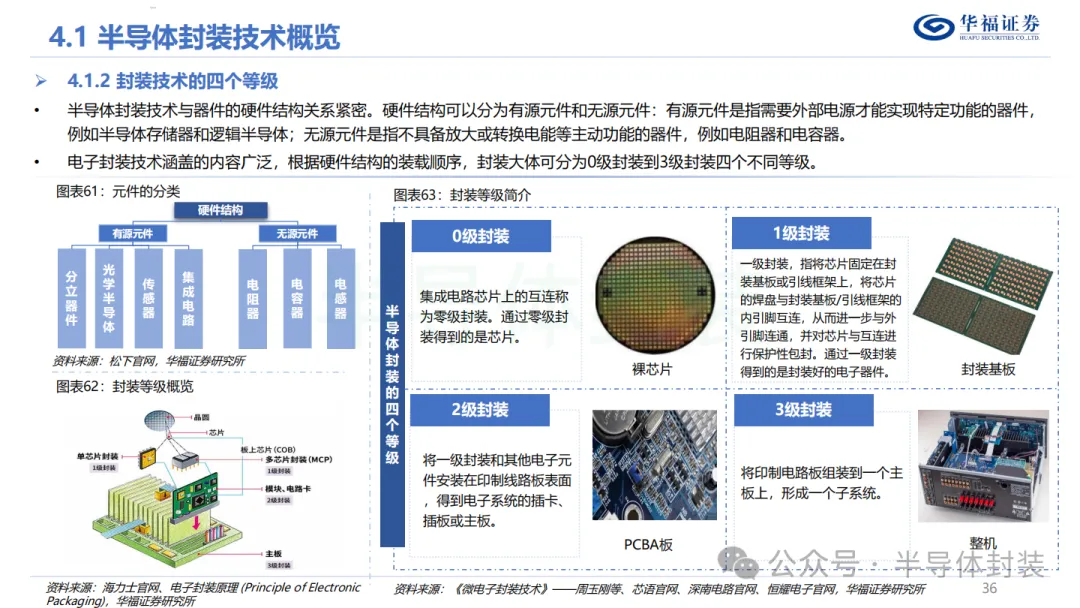Click the 电阻器 column box

[253, 298]
